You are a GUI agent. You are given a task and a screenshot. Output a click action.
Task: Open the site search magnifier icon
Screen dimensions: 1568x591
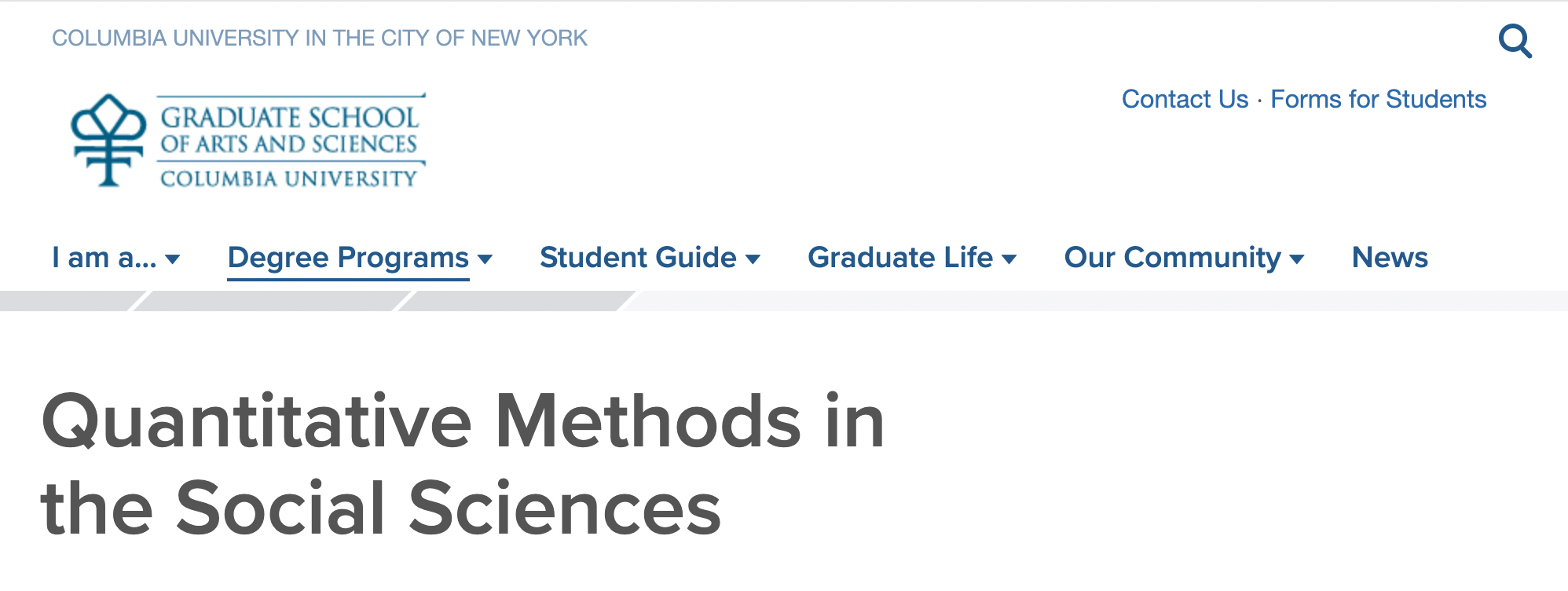pyautogui.click(x=1515, y=41)
